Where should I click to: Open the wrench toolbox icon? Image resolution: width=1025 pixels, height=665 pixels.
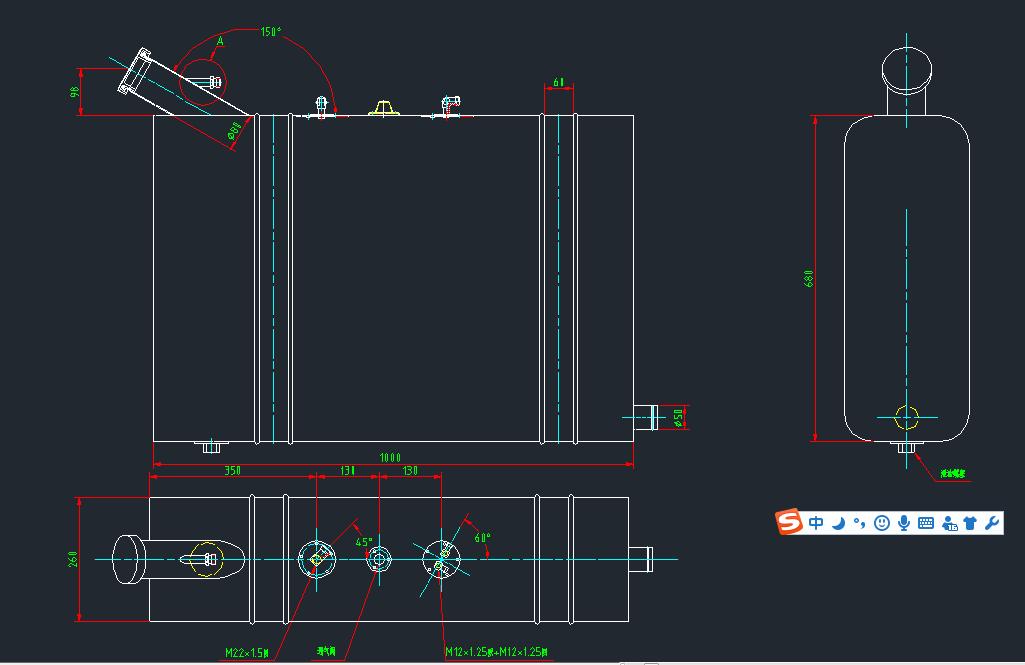click(x=992, y=523)
